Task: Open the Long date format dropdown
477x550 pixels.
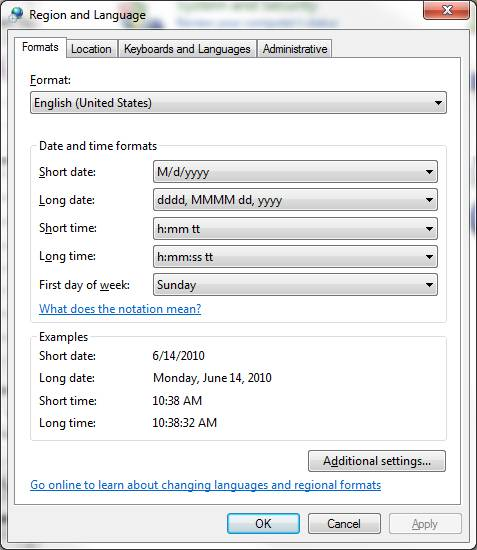Action: tap(295, 200)
